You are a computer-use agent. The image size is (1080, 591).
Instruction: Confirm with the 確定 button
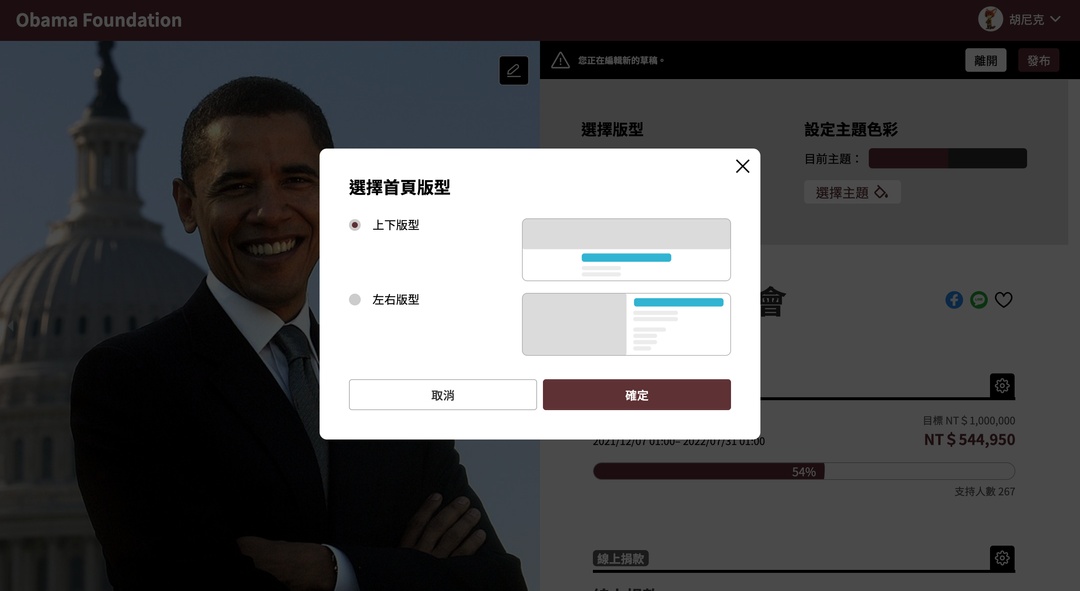click(636, 395)
